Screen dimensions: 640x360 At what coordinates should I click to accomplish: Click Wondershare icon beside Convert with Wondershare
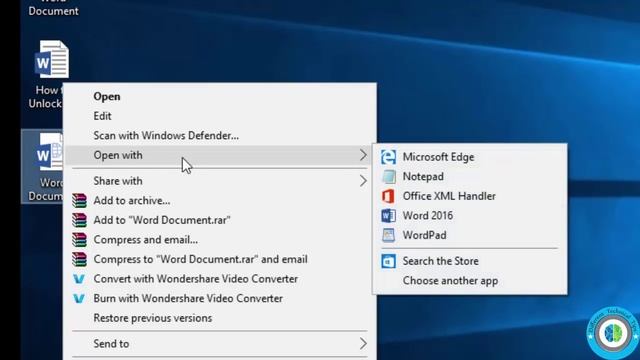[79, 279]
